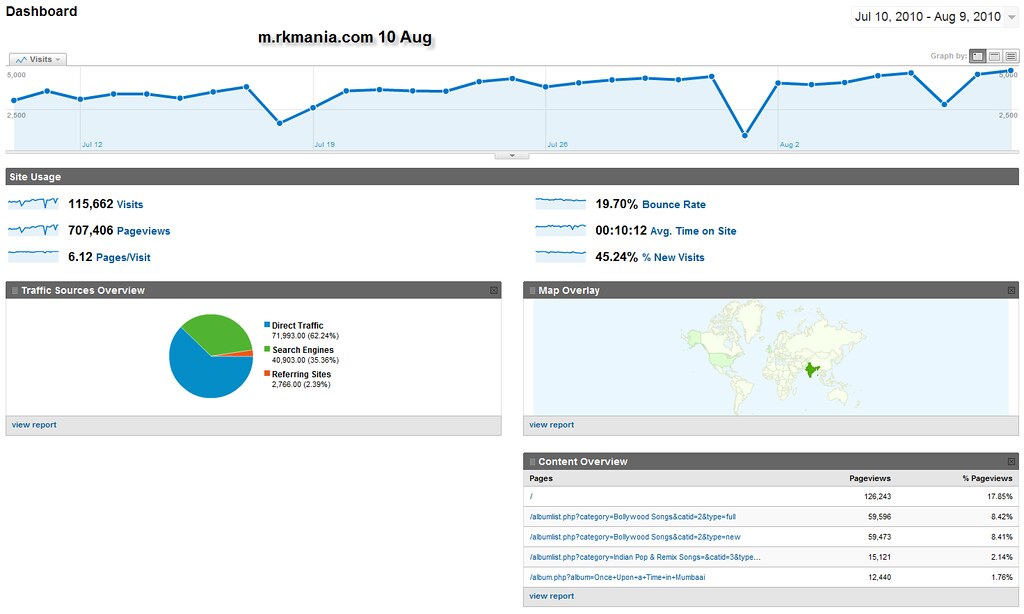Screen dimensions: 1024x614
Task: Open the Pages/Visit sparkline thumbnail
Action: pyautogui.click(x=33, y=256)
